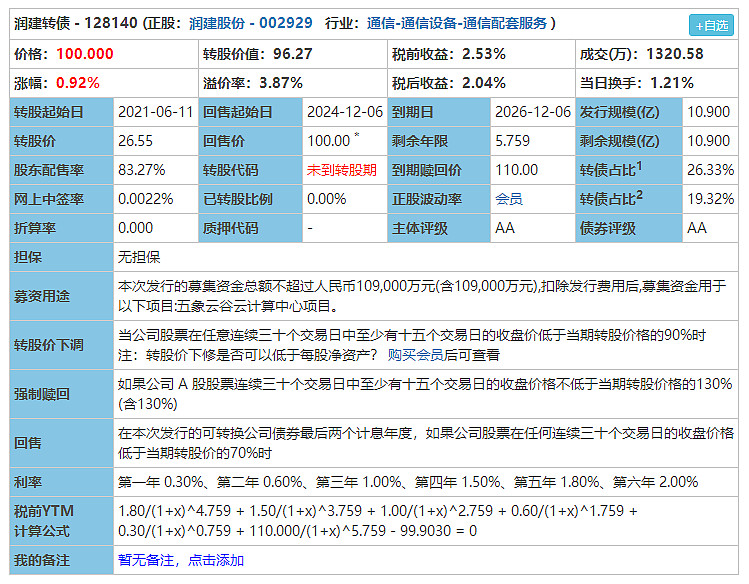
Task: Click the 担保 value 无担保
Action: pos(139,257)
